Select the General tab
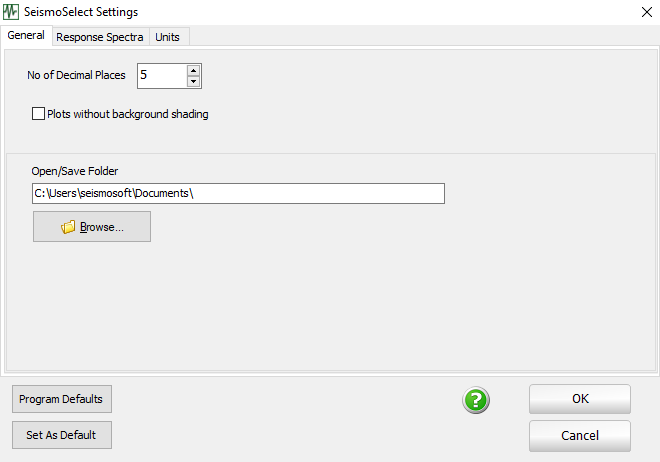660x462 pixels. click(x=26, y=35)
